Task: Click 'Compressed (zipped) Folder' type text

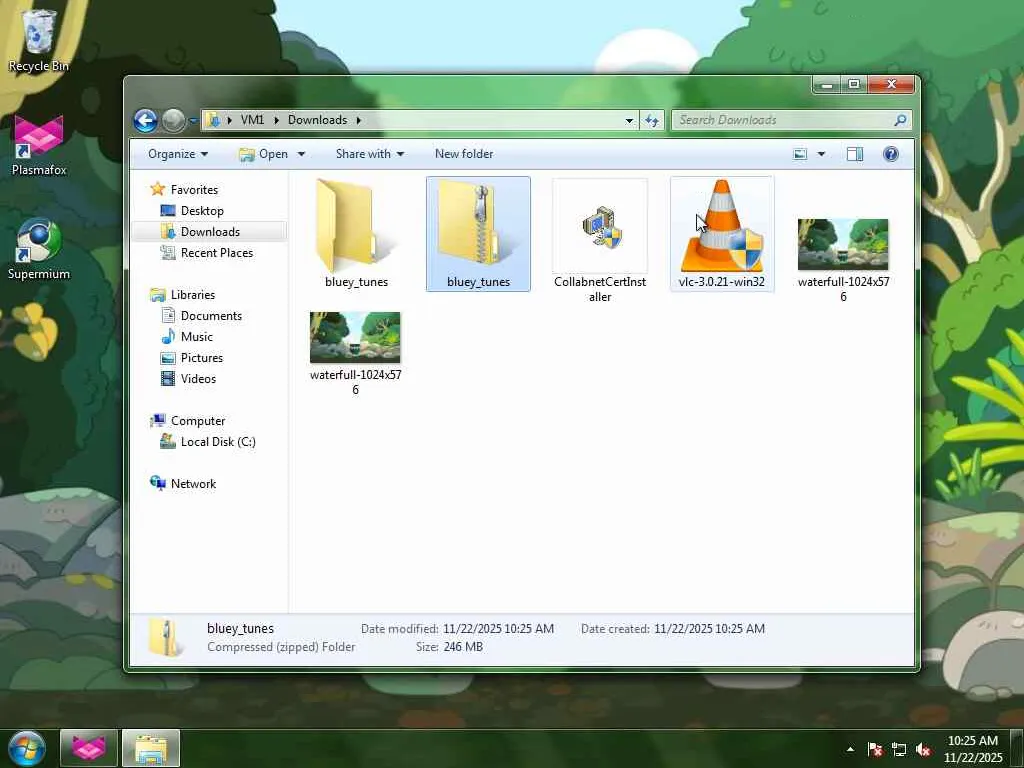Action: tap(281, 647)
